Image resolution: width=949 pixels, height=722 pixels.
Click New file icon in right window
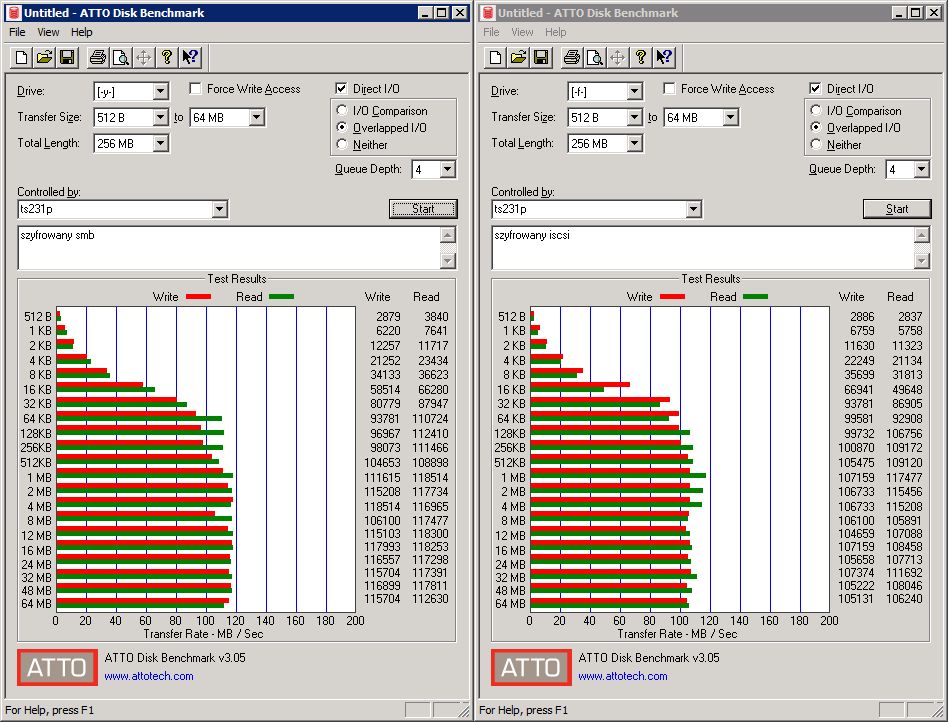(x=495, y=57)
